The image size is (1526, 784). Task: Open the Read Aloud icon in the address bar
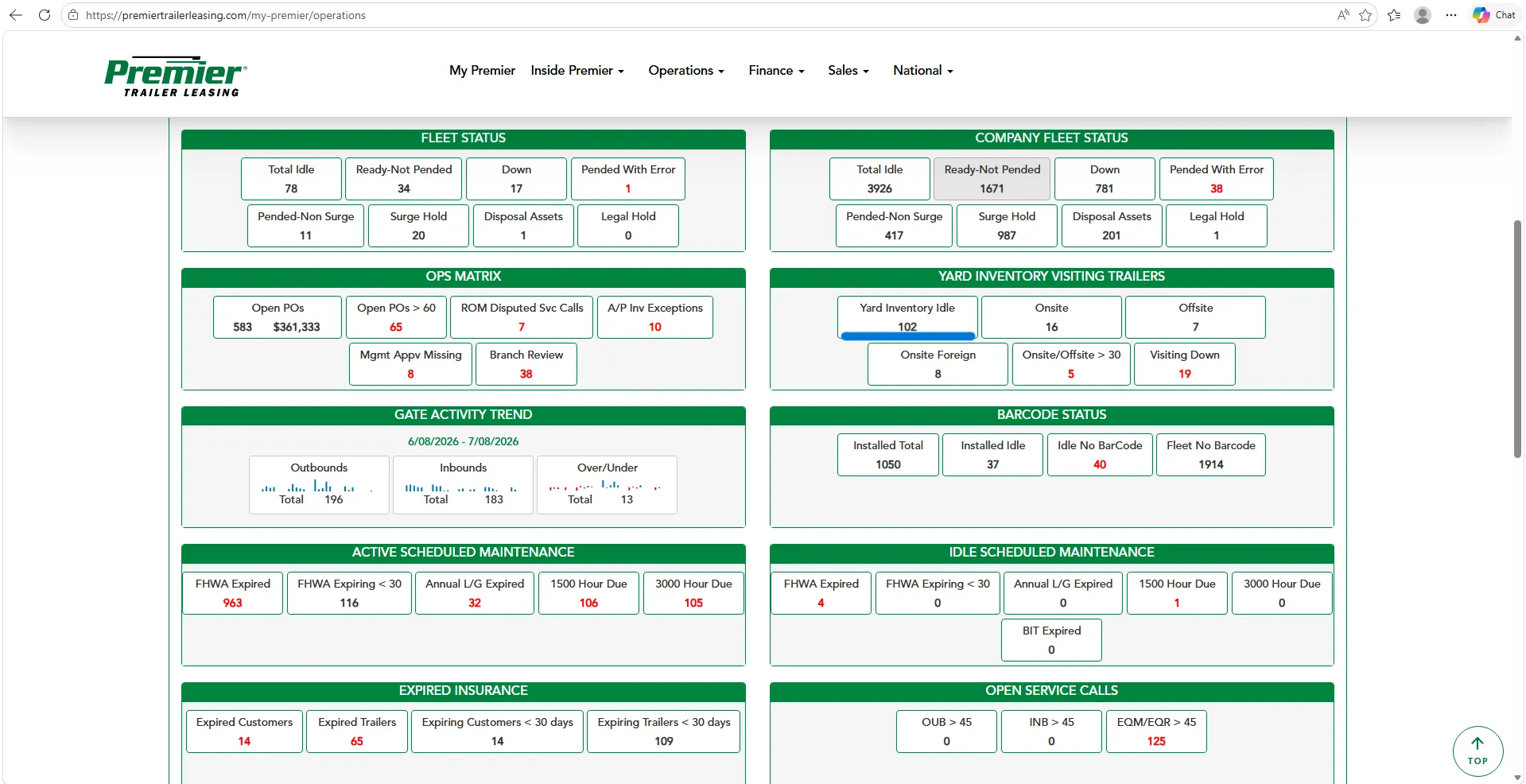pyautogui.click(x=1343, y=15)
